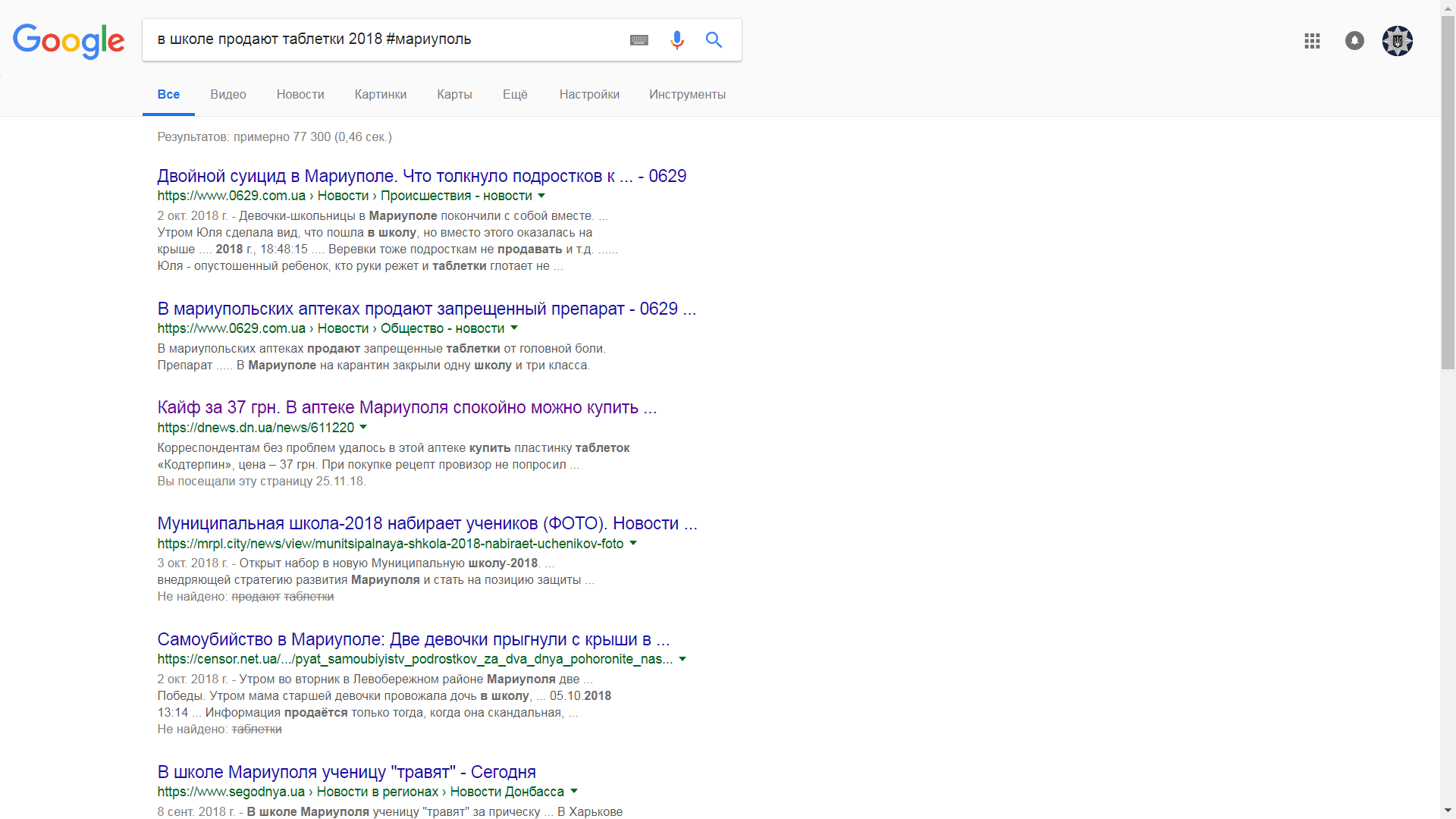
Task: Open result 'Самоубийство в Мариуполе: Две девочки'
Action: click(x=413, y=639)
